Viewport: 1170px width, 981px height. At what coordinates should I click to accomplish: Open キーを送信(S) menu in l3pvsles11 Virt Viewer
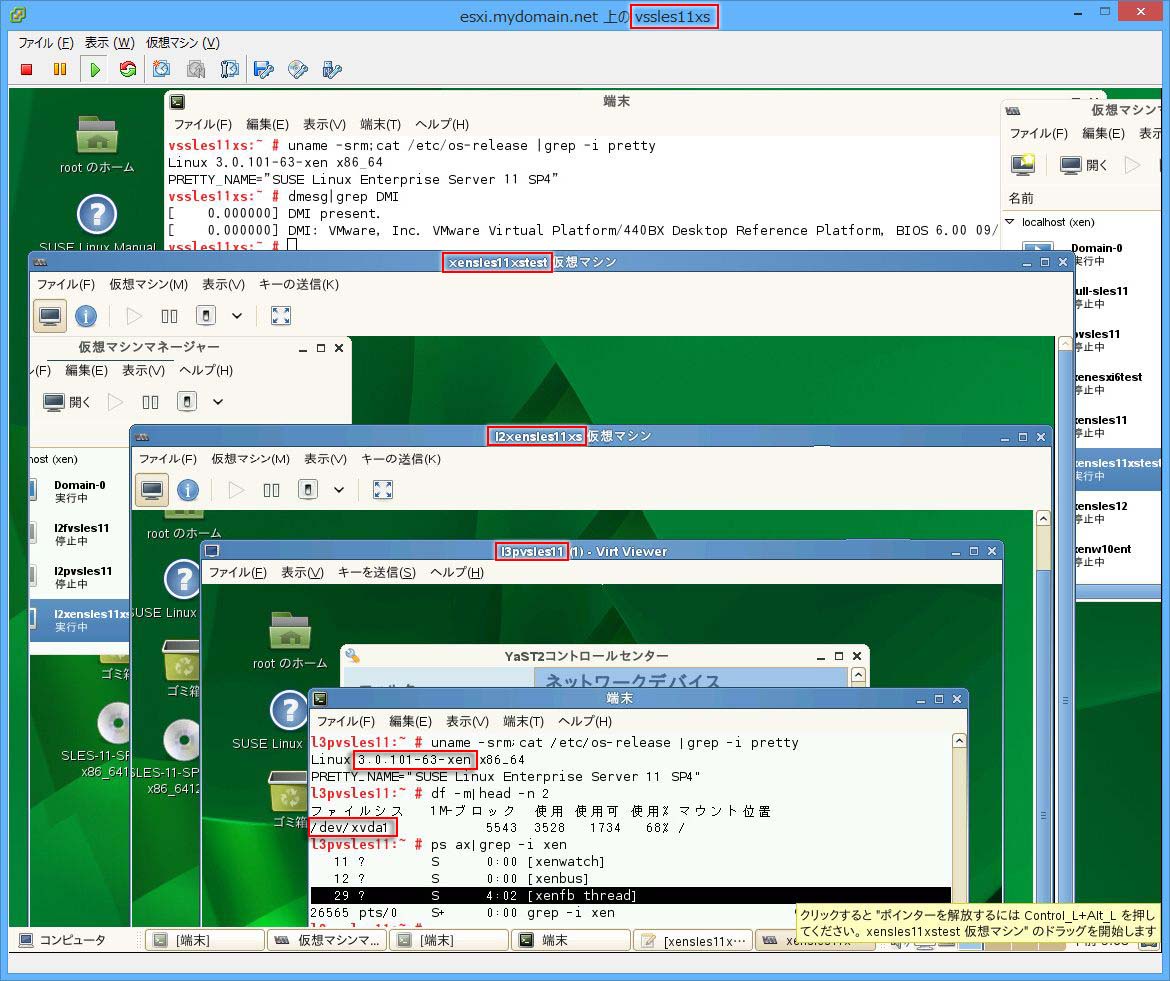[x=377, y=572]
